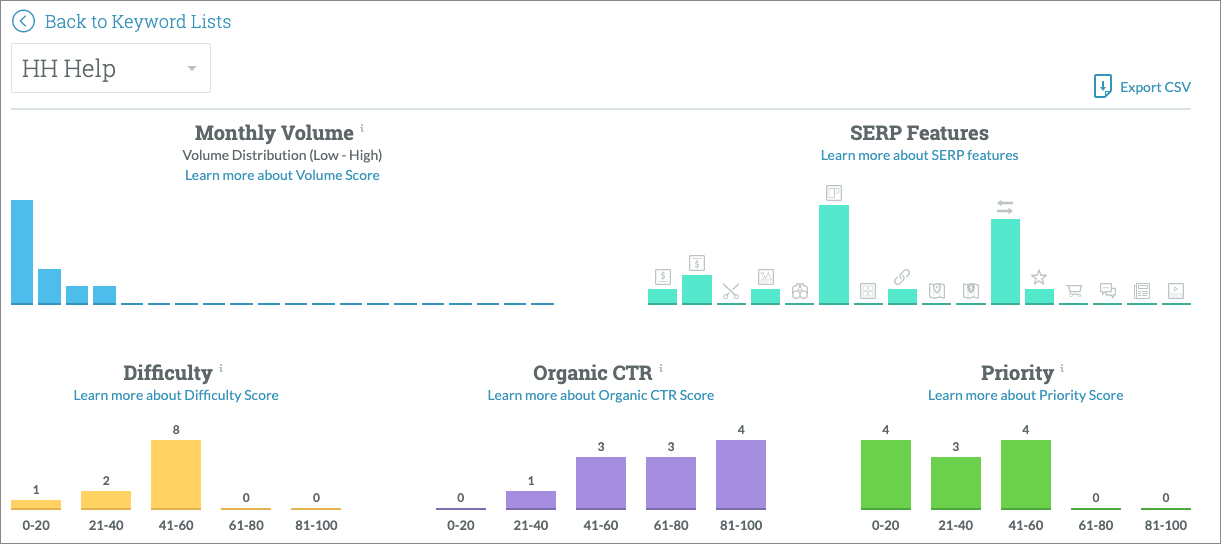Viewport: 1221px width, 544px height.
Task: Click the Organic CTR 81-100 purple bar
Action: point(741,474)
